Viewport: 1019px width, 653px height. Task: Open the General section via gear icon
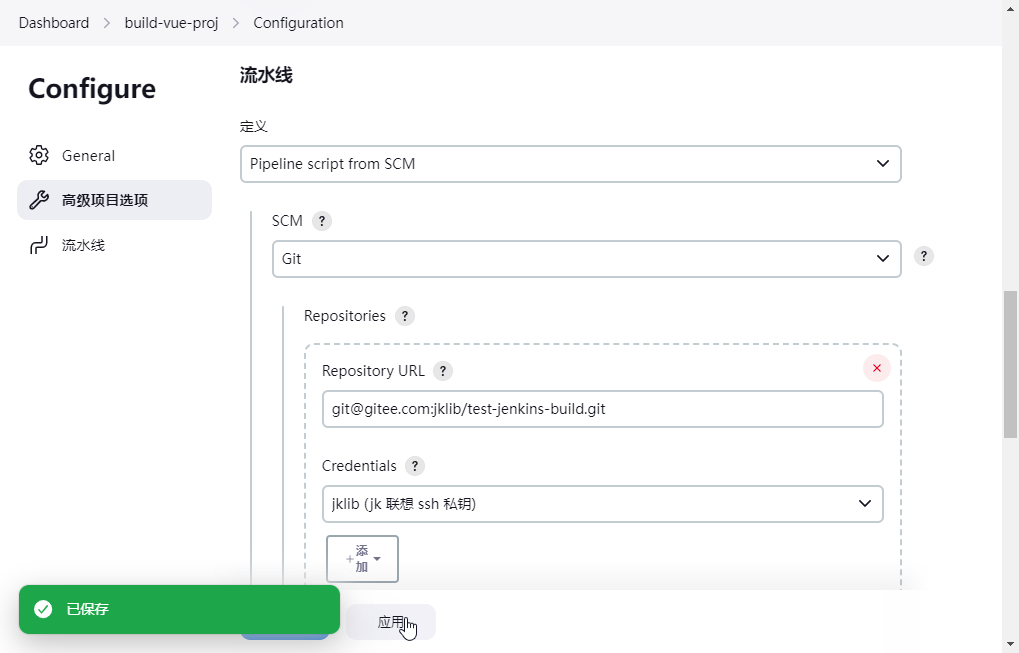[x=39, y=155]
